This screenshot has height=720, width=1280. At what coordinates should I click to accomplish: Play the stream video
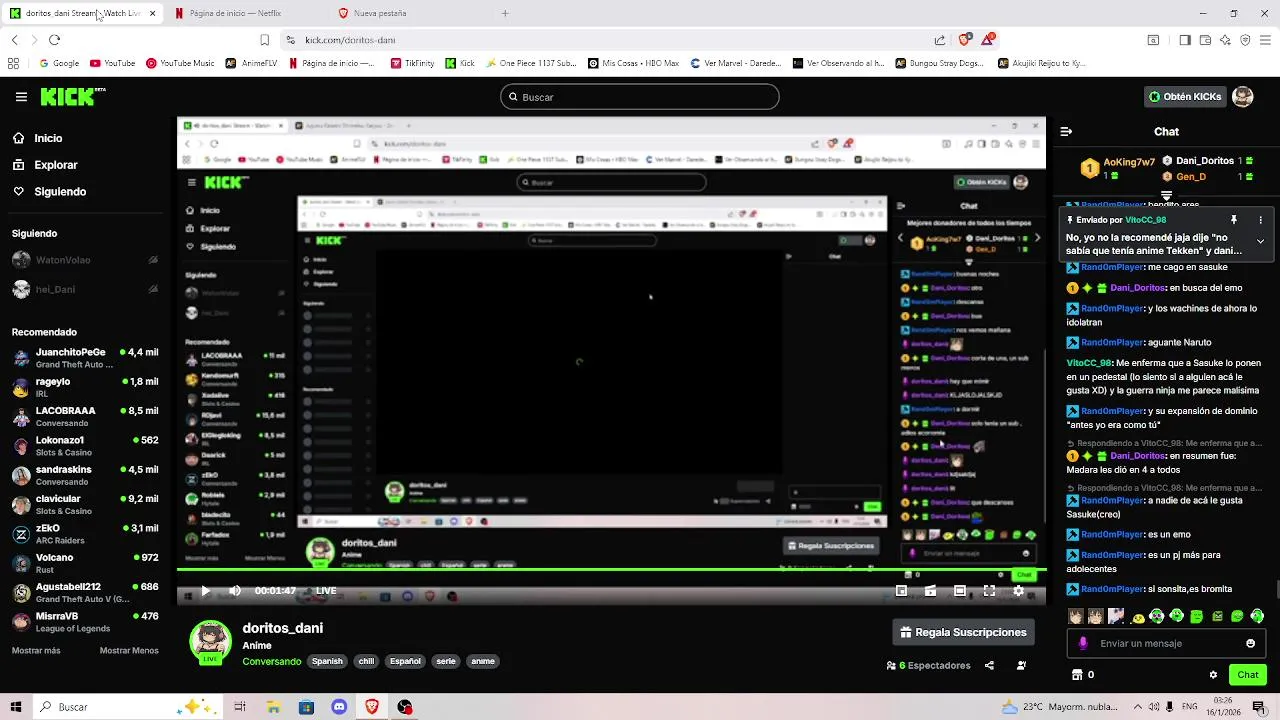point(205,591)
